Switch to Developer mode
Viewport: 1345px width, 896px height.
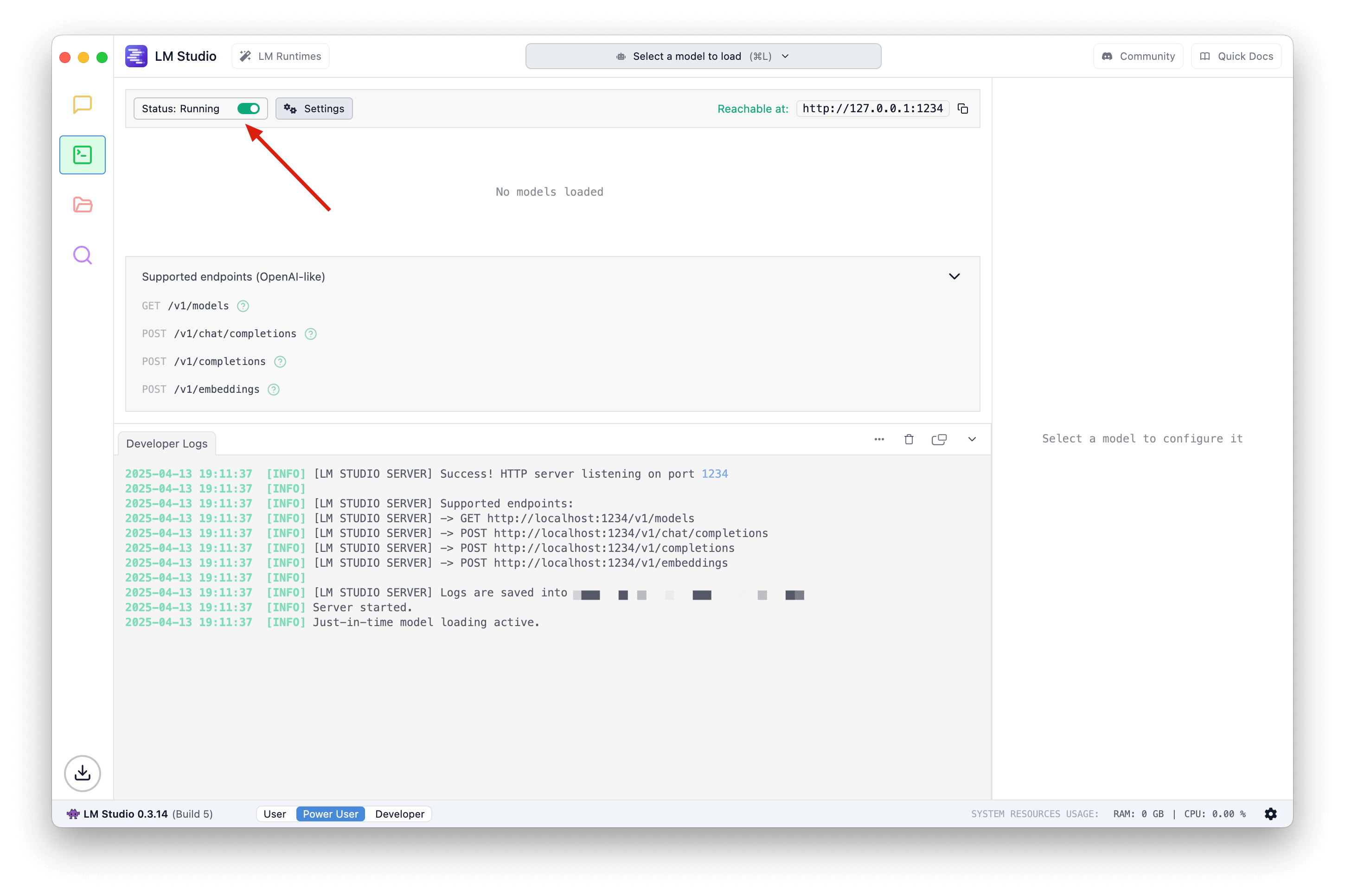(399, 814)
